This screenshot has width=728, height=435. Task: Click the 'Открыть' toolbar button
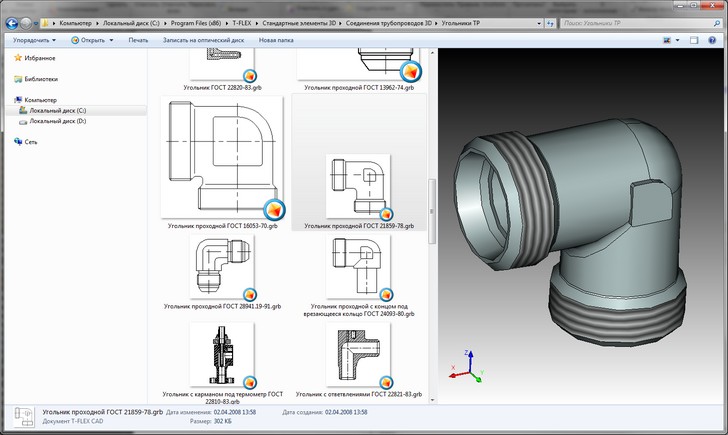[x=88, y=40]
